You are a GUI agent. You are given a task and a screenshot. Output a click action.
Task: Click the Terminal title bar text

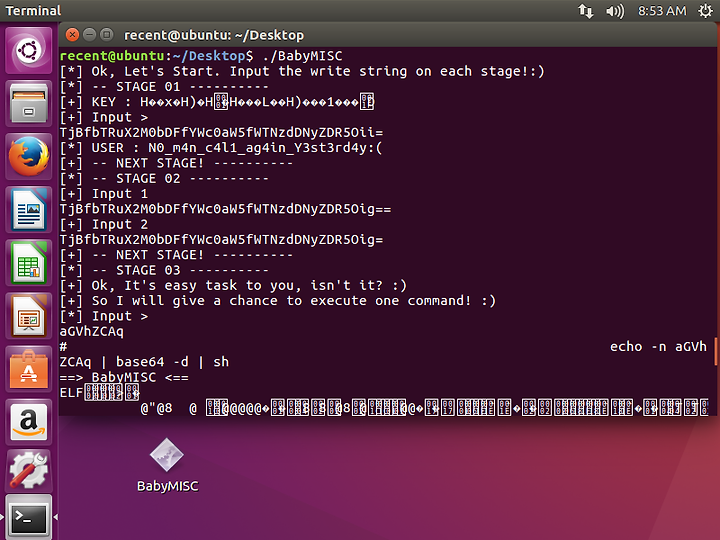coord(214,35)
